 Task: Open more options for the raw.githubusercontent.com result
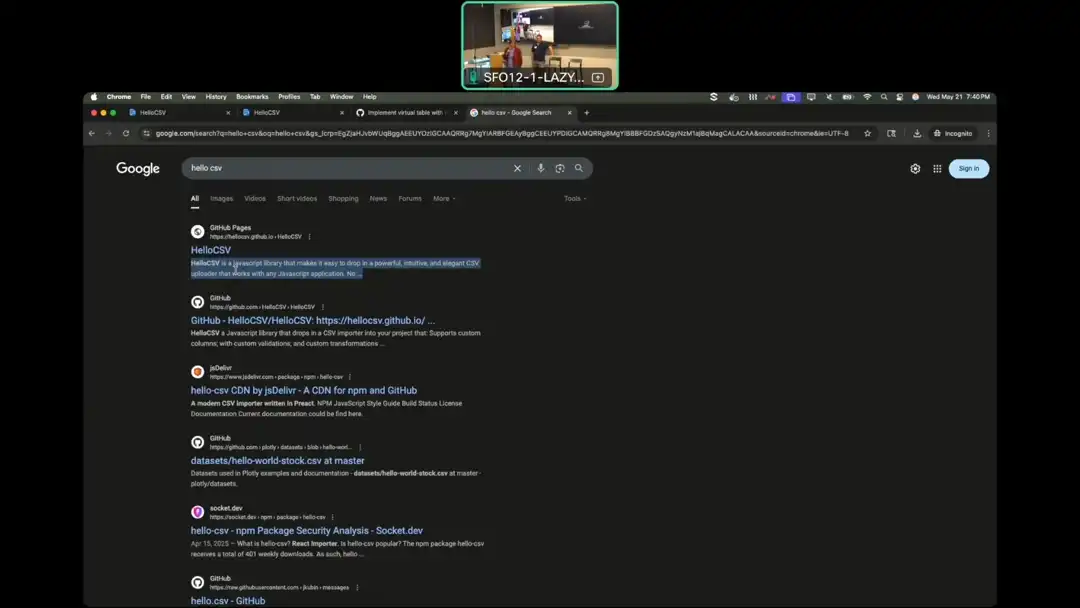click(357, 588)
